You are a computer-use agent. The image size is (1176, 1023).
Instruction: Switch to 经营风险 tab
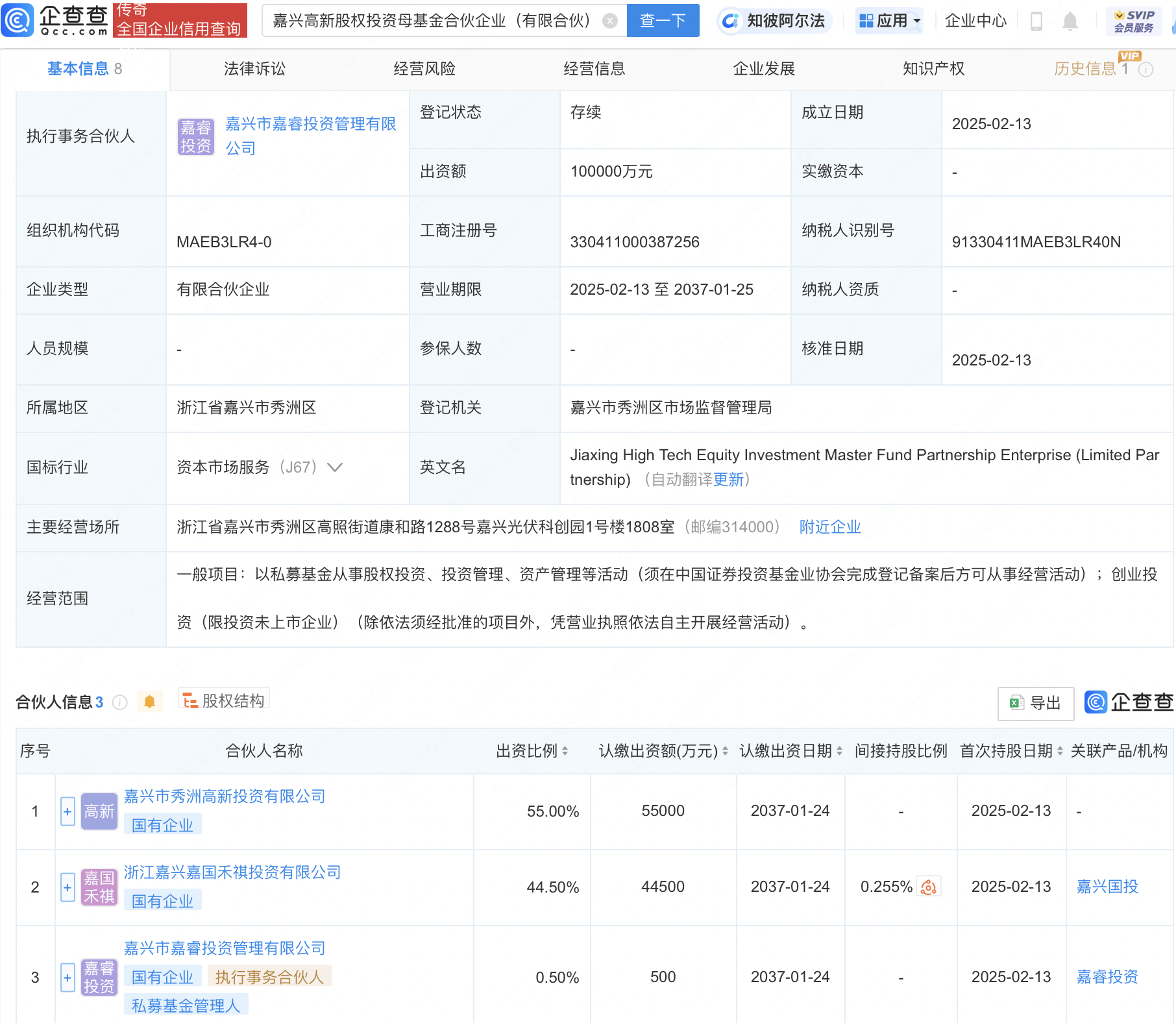point(424,69)
